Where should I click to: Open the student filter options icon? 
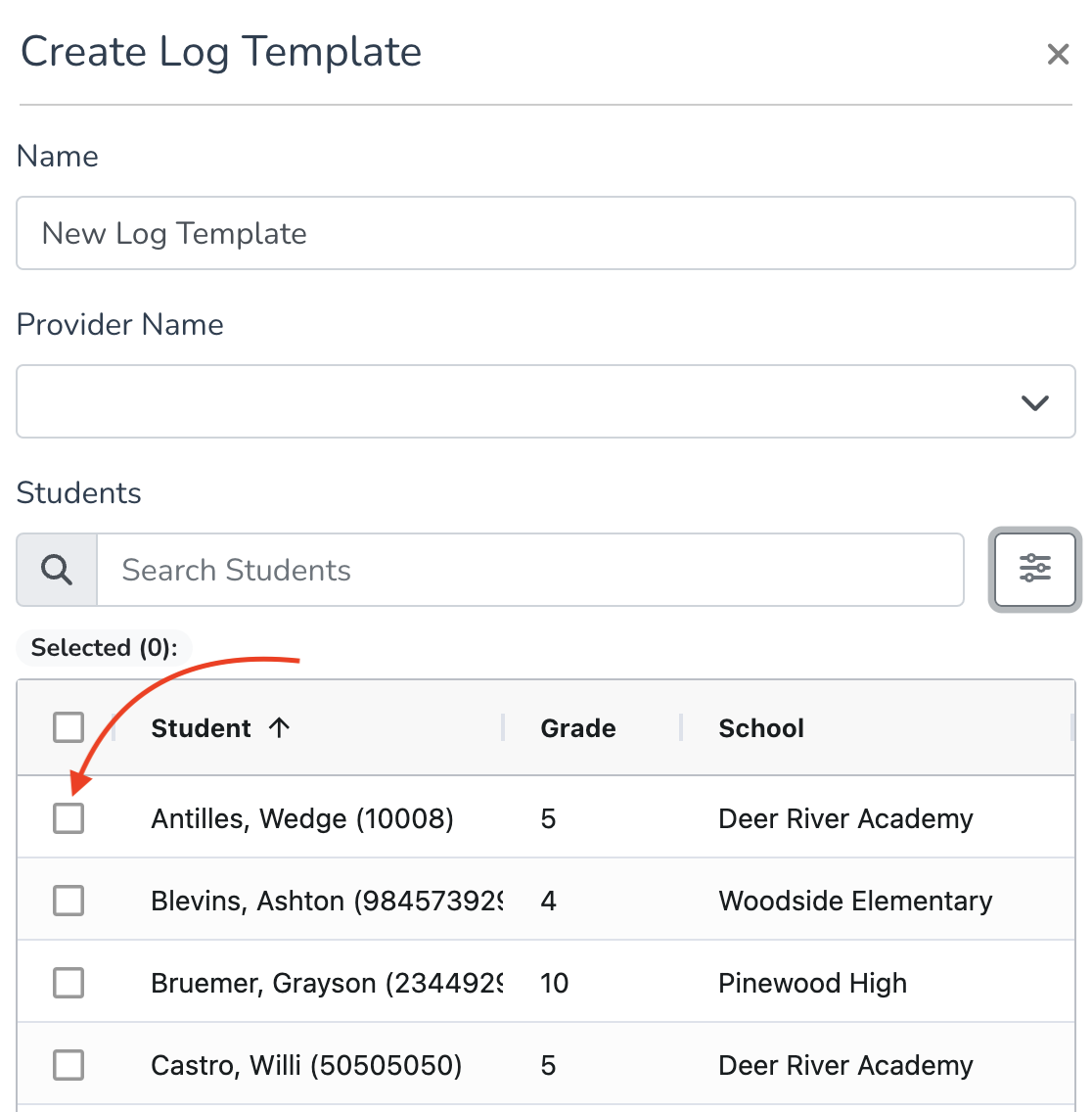tap(1034, 569)
